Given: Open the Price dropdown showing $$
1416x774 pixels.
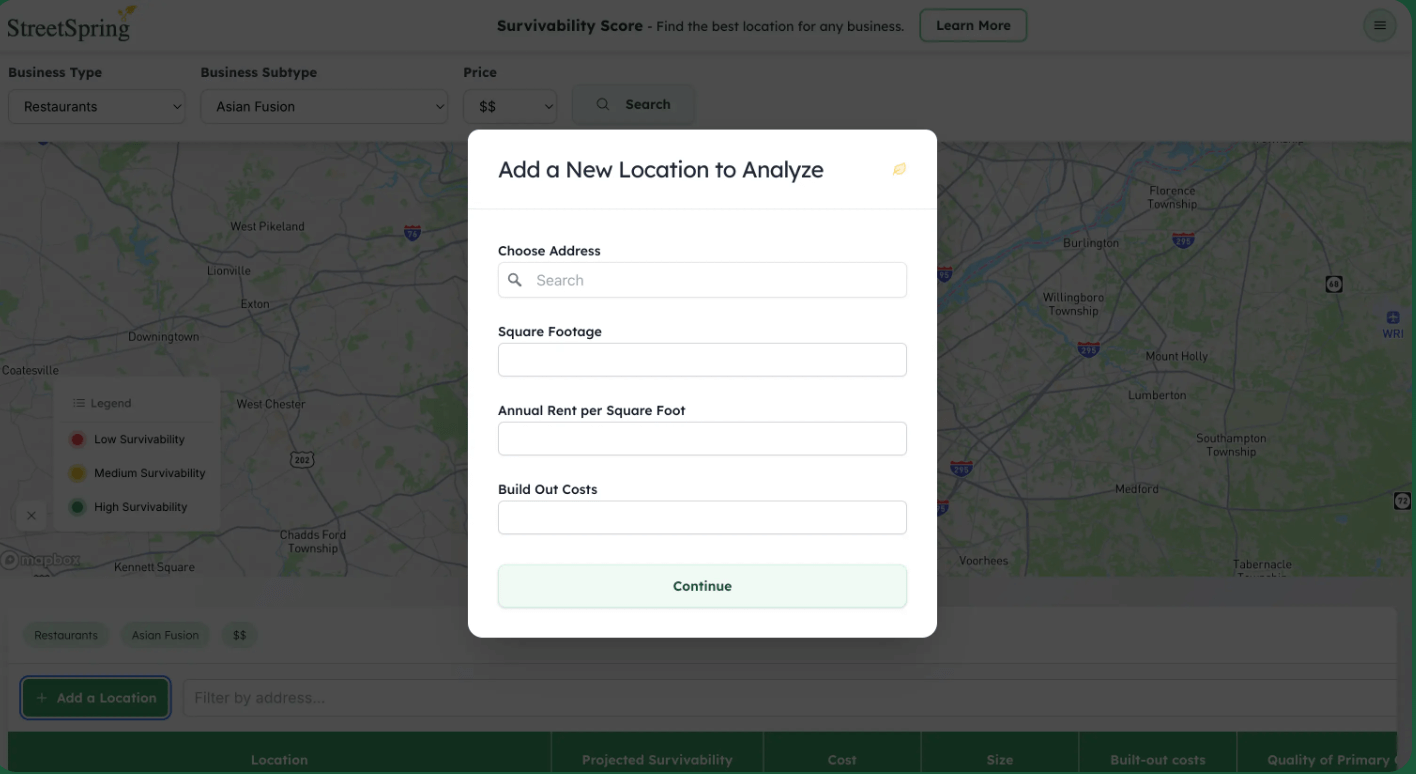Looking at the screenshot, I should 510,106.
